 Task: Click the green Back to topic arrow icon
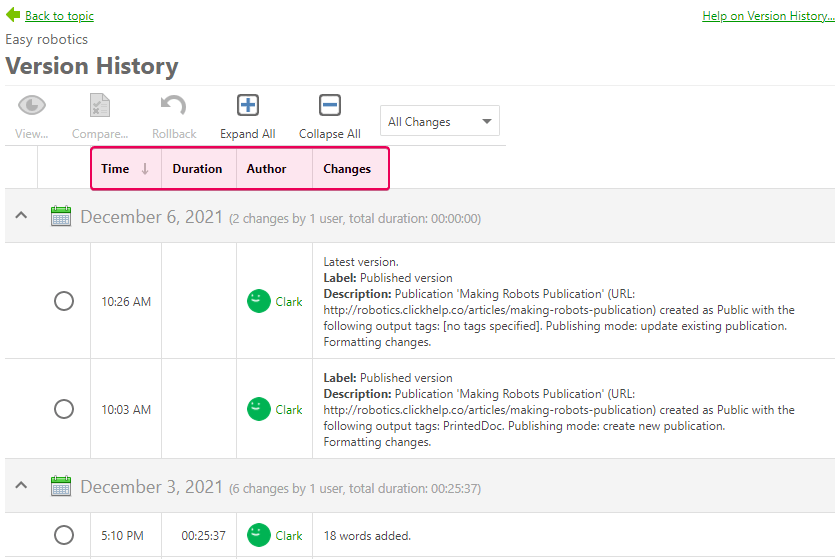click(x=13, y=15)
